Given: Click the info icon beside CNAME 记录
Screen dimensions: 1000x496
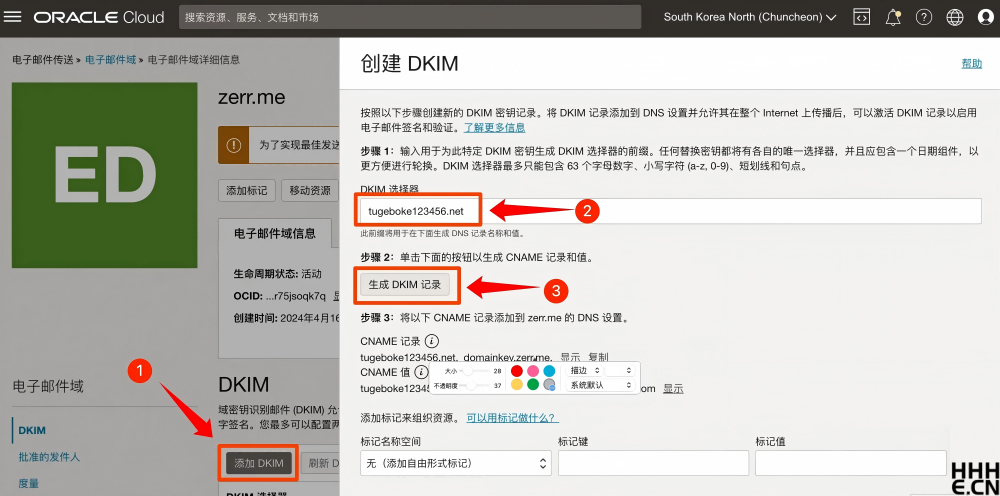Looking at the screenshot, I should (x=432, y=340).
